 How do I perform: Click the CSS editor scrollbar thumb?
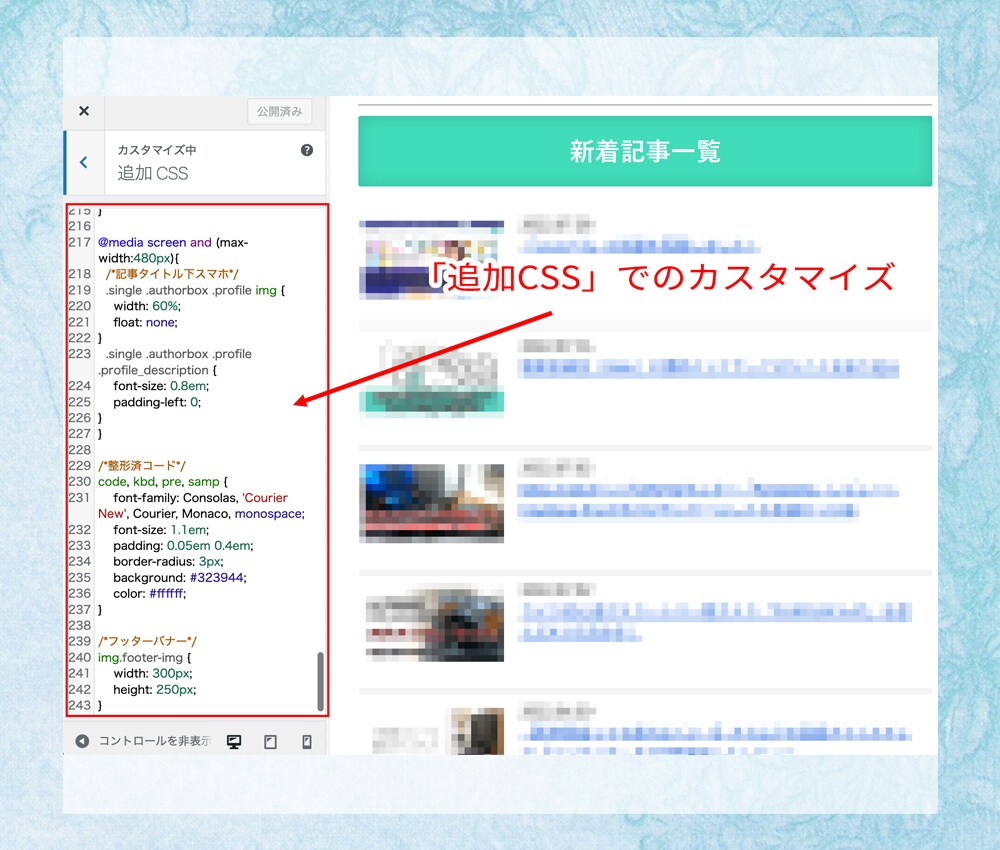coord(320,681)
